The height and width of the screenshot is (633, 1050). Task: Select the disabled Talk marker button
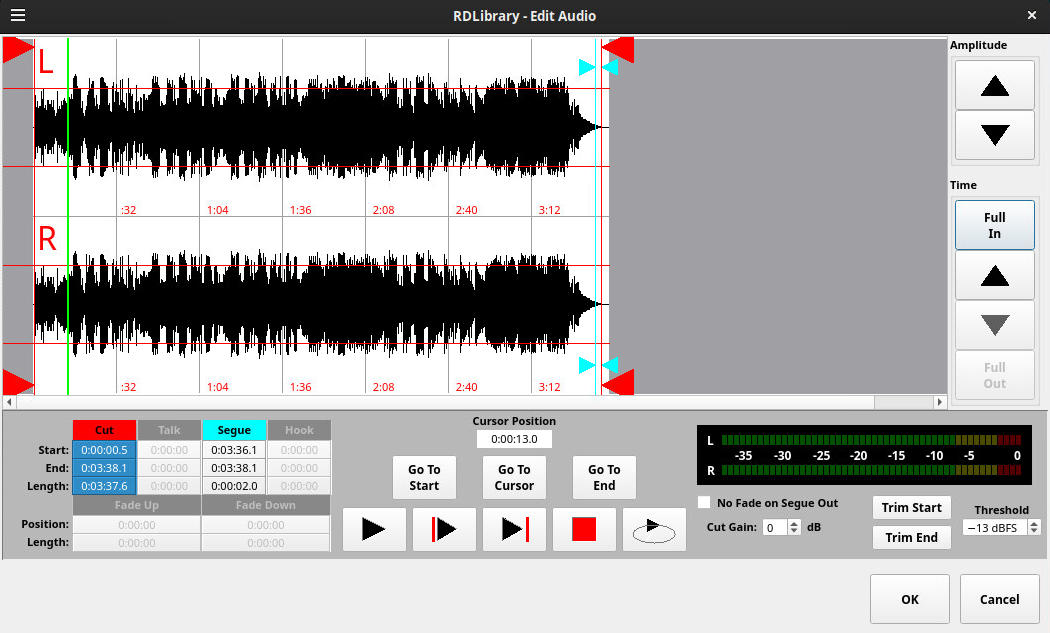pos(169,430)
